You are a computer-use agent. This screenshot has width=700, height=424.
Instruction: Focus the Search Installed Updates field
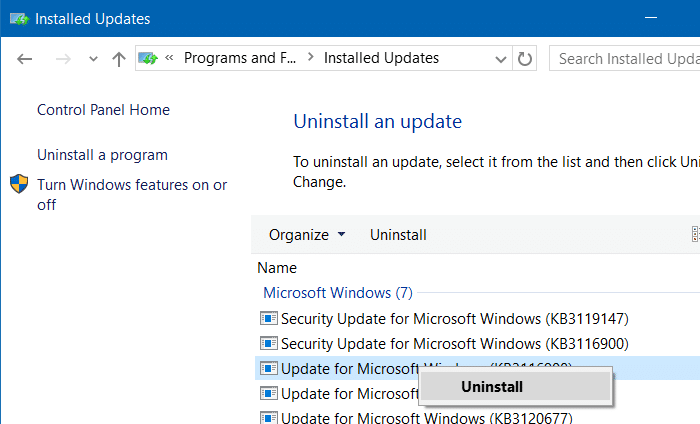625,58
